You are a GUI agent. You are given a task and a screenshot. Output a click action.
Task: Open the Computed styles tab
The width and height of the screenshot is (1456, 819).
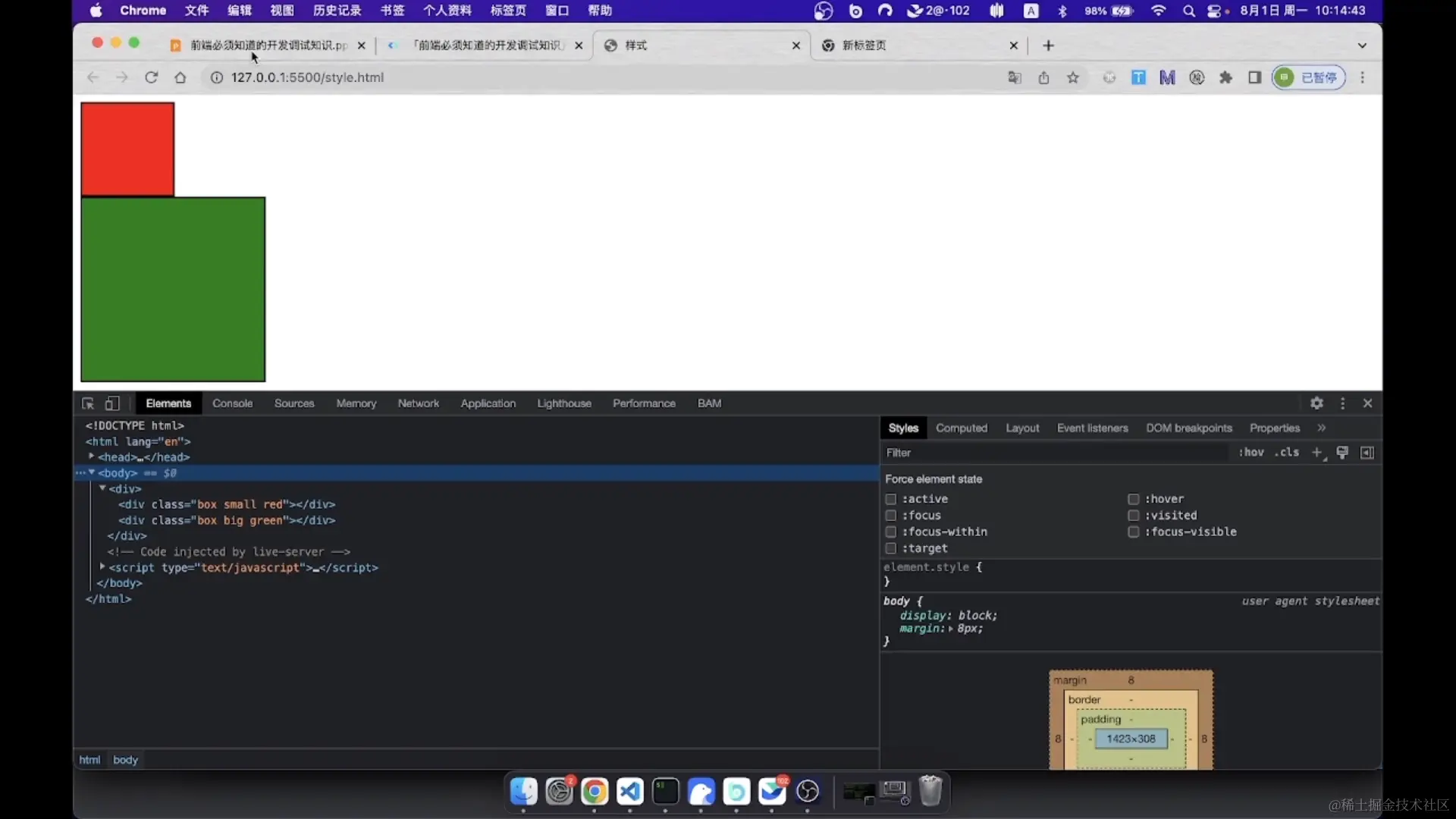tap(961, 428)
